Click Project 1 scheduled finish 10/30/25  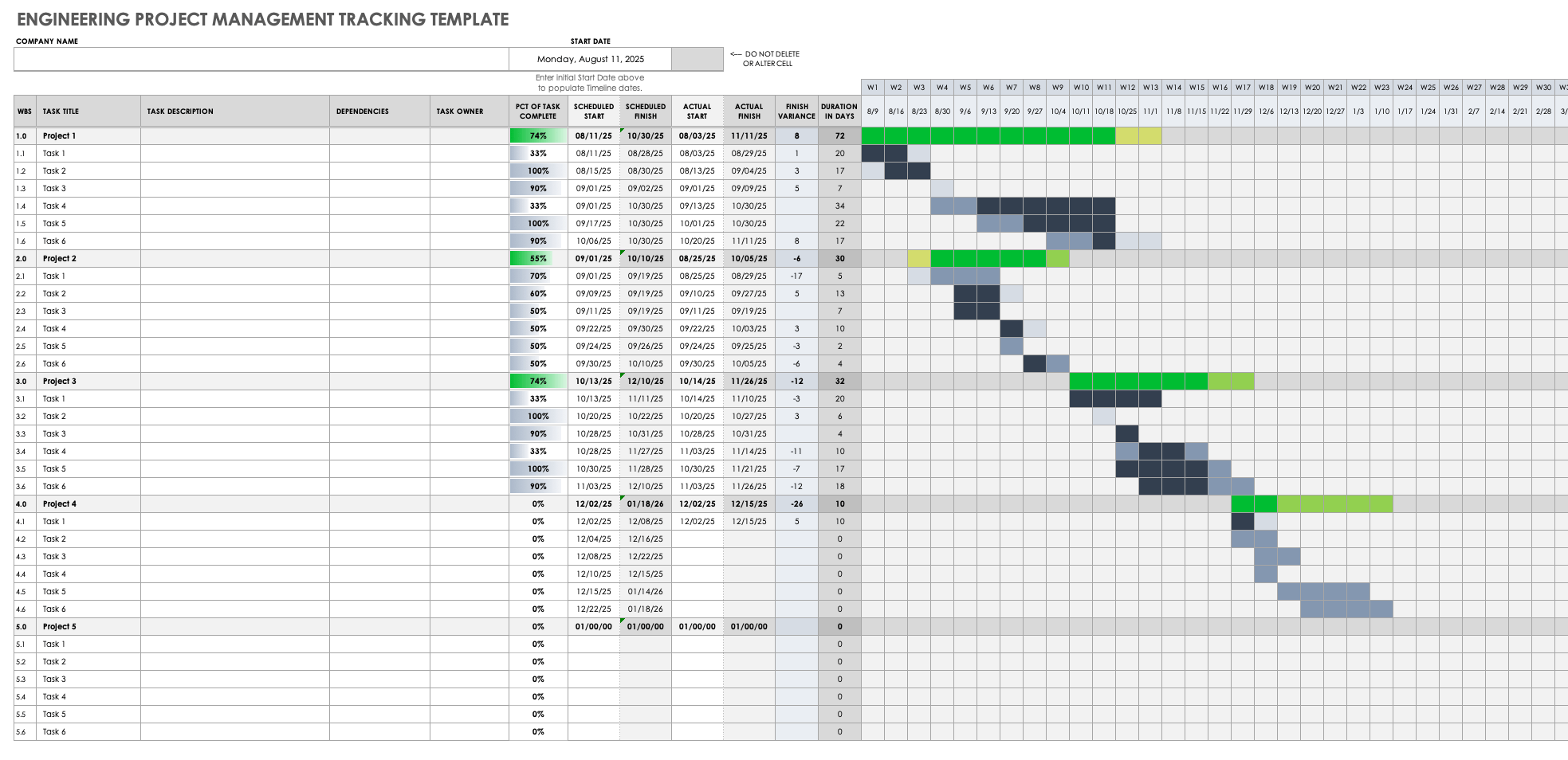click(646, 135)
